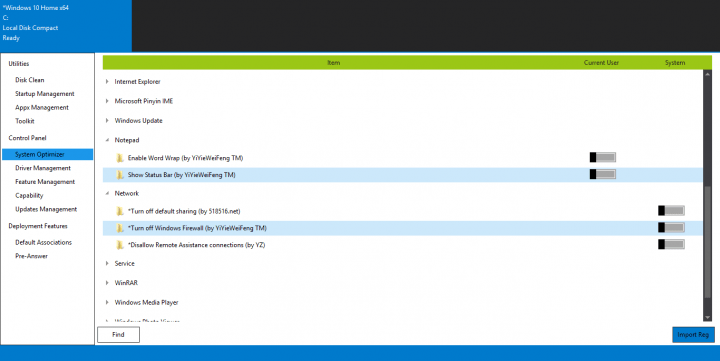The height and width of the screenshot is (361, 720).
Task: Open Startup Management page
Action: coord(45,94)
